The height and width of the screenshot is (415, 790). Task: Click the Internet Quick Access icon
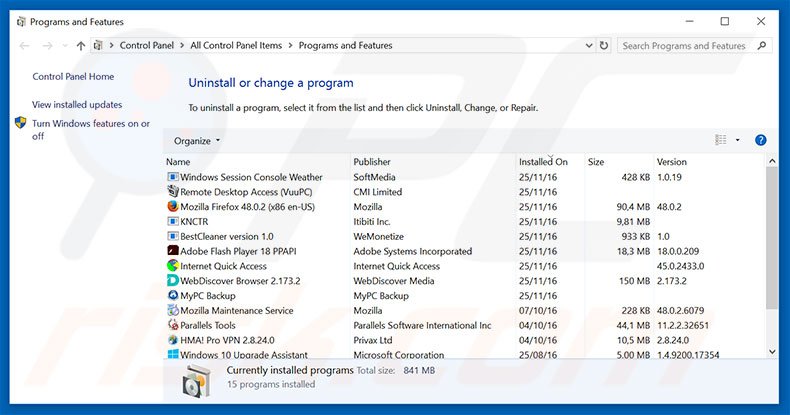(173, 265)
